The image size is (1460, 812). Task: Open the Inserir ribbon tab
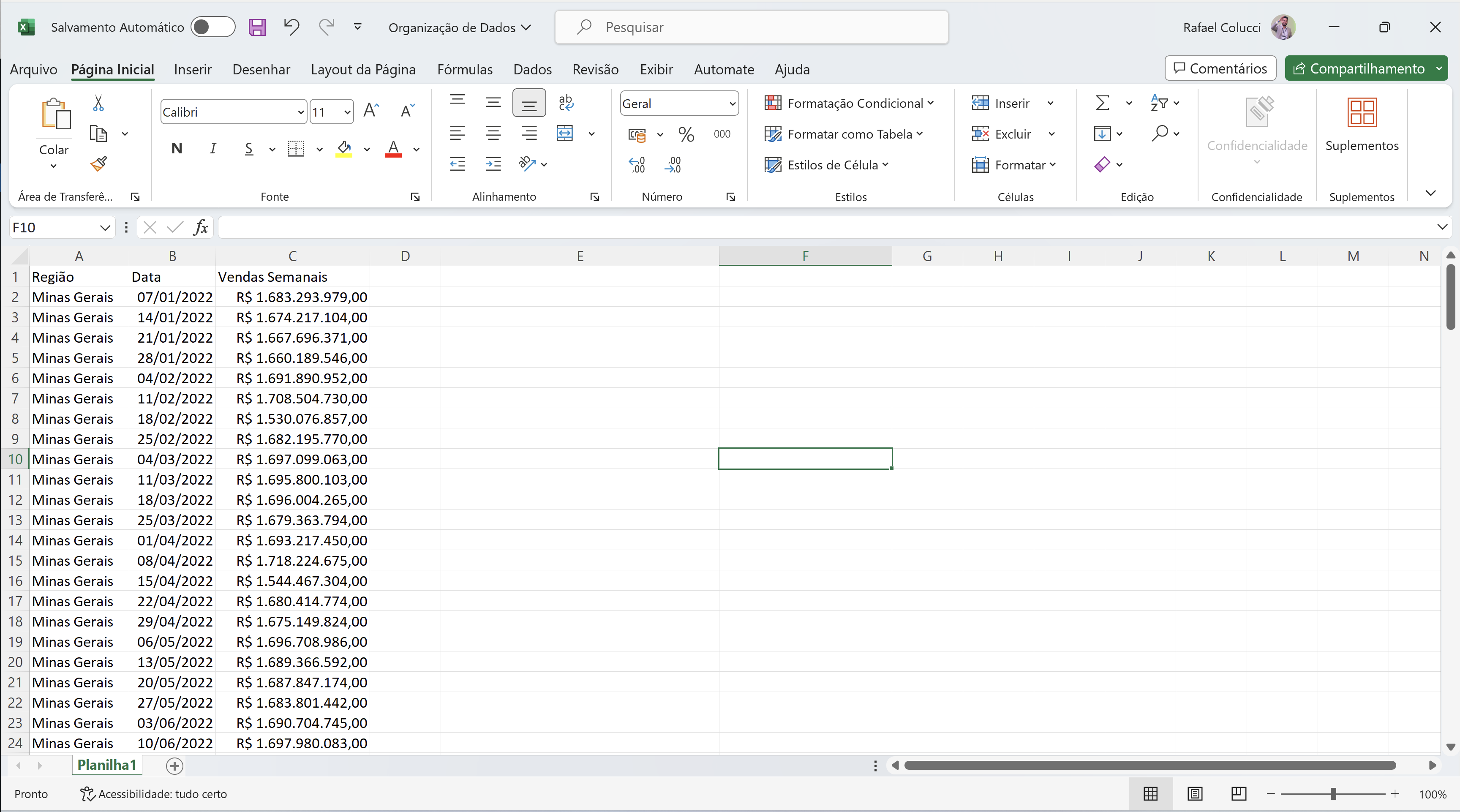(193, 69)
